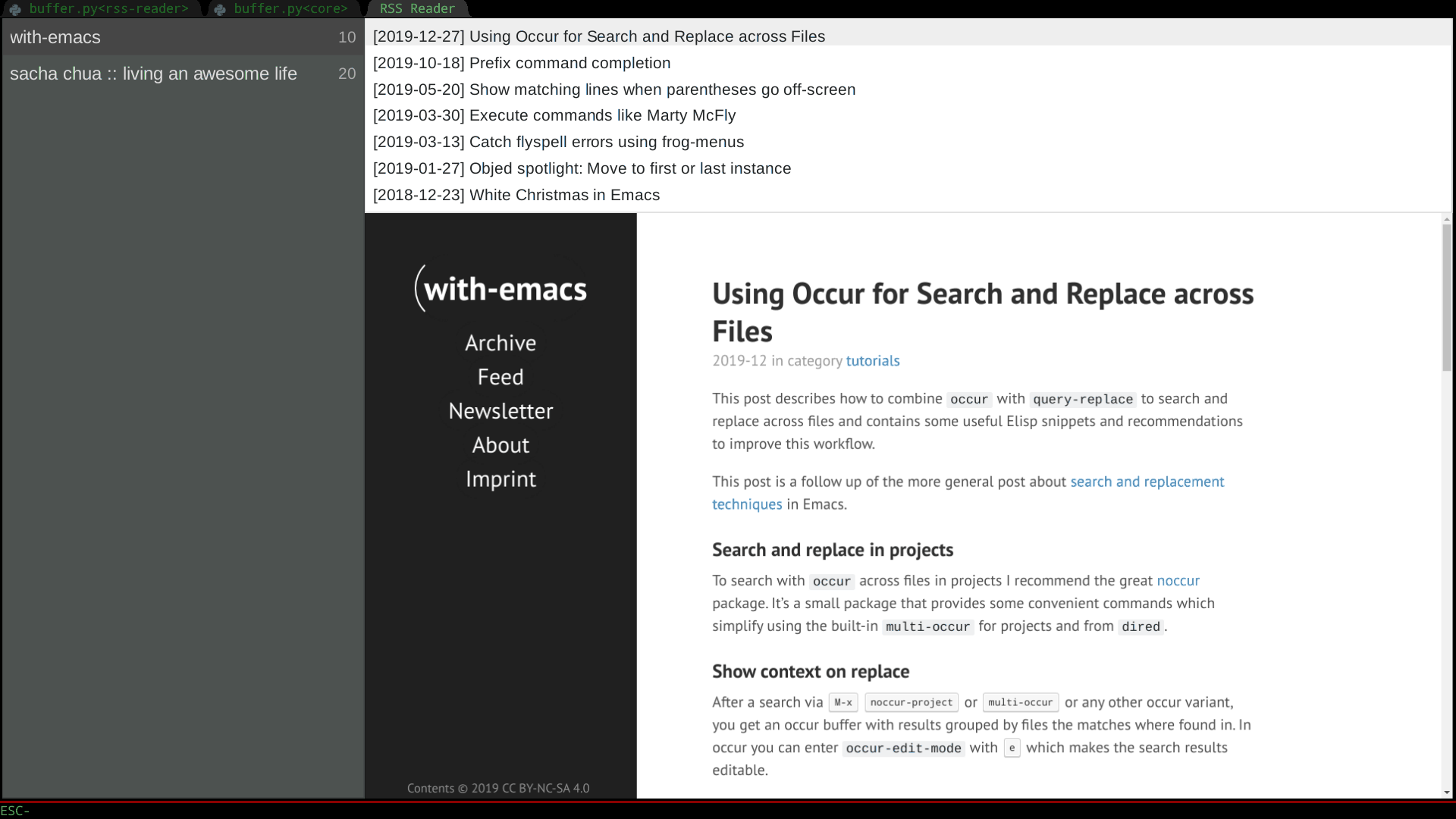Open "Catch flyspell errors using frog-menus"
The height and width of the screenshot is (819, 1456).
pyautogui.click(x=558, y=142)
